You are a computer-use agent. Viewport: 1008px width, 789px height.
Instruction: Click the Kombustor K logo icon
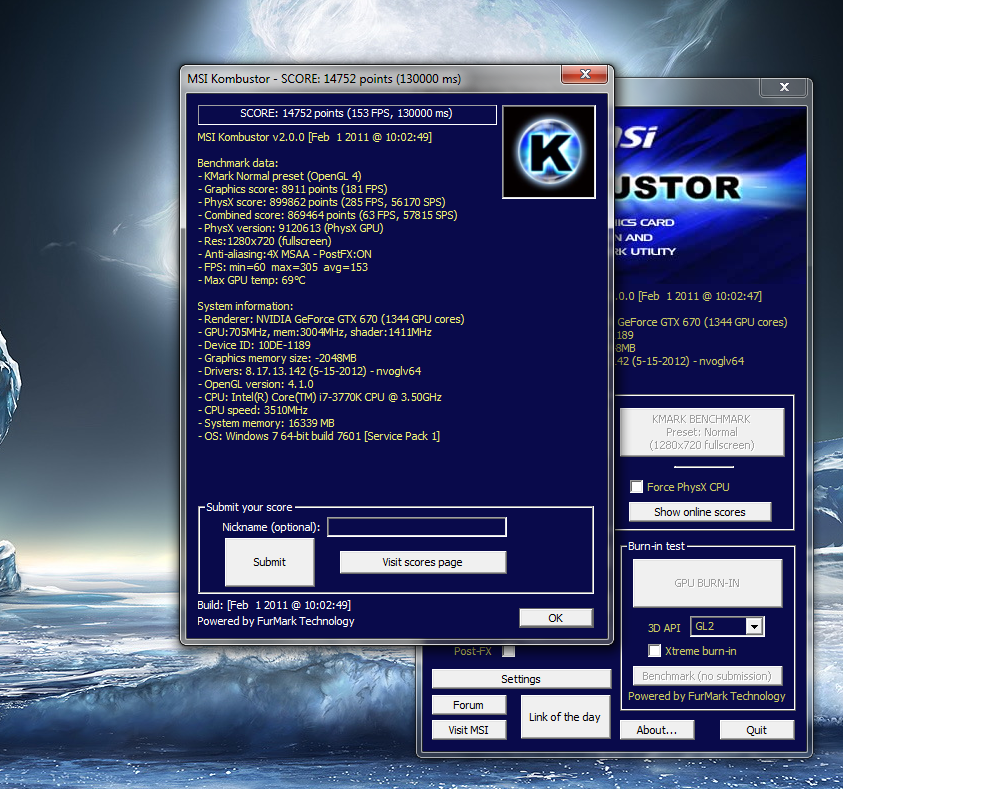pyautogui.click(x=550, y=151)
